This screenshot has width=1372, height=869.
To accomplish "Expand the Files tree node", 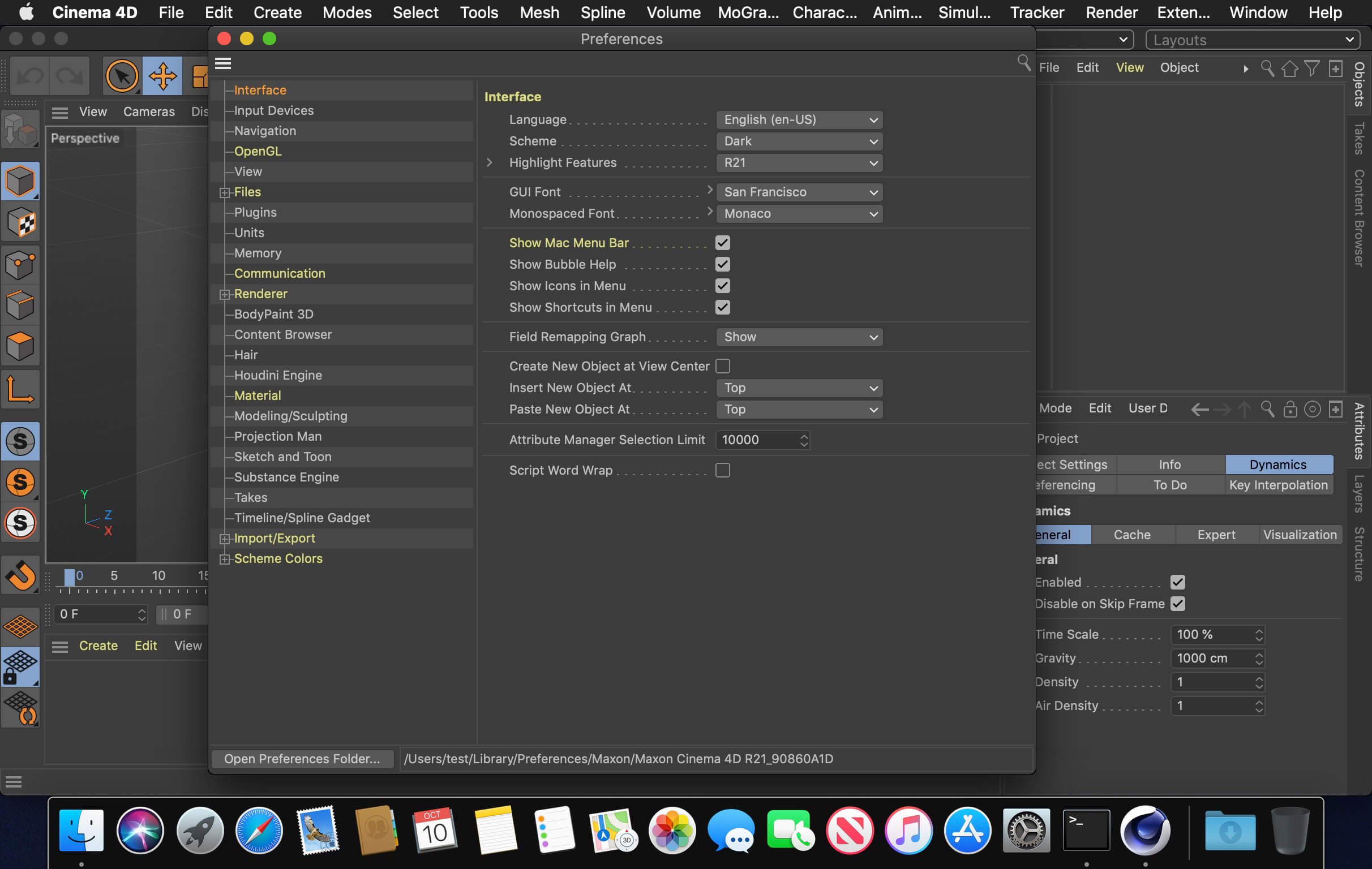I will tap(225, 192).
